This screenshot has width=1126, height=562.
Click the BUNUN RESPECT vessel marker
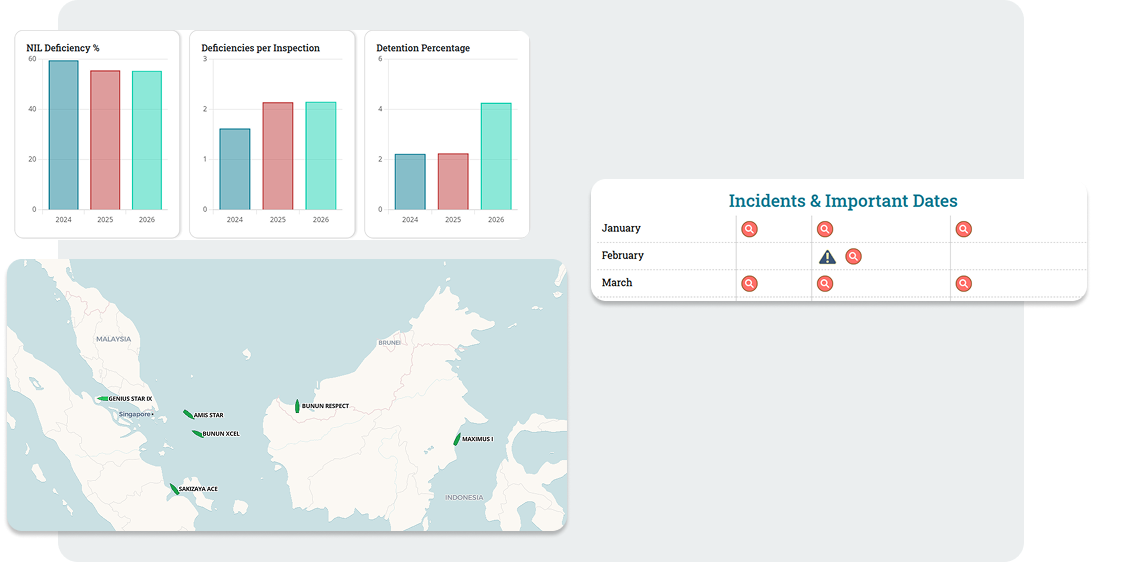point(297,406)
